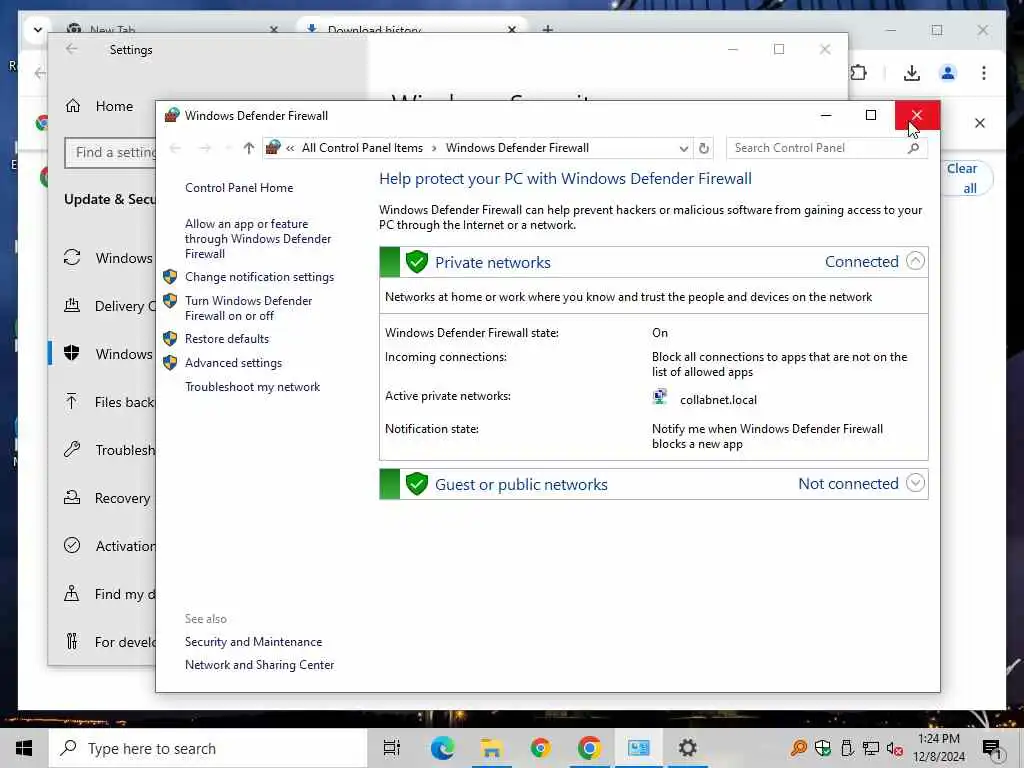Open notification center in taskbar

coord(991,748)
